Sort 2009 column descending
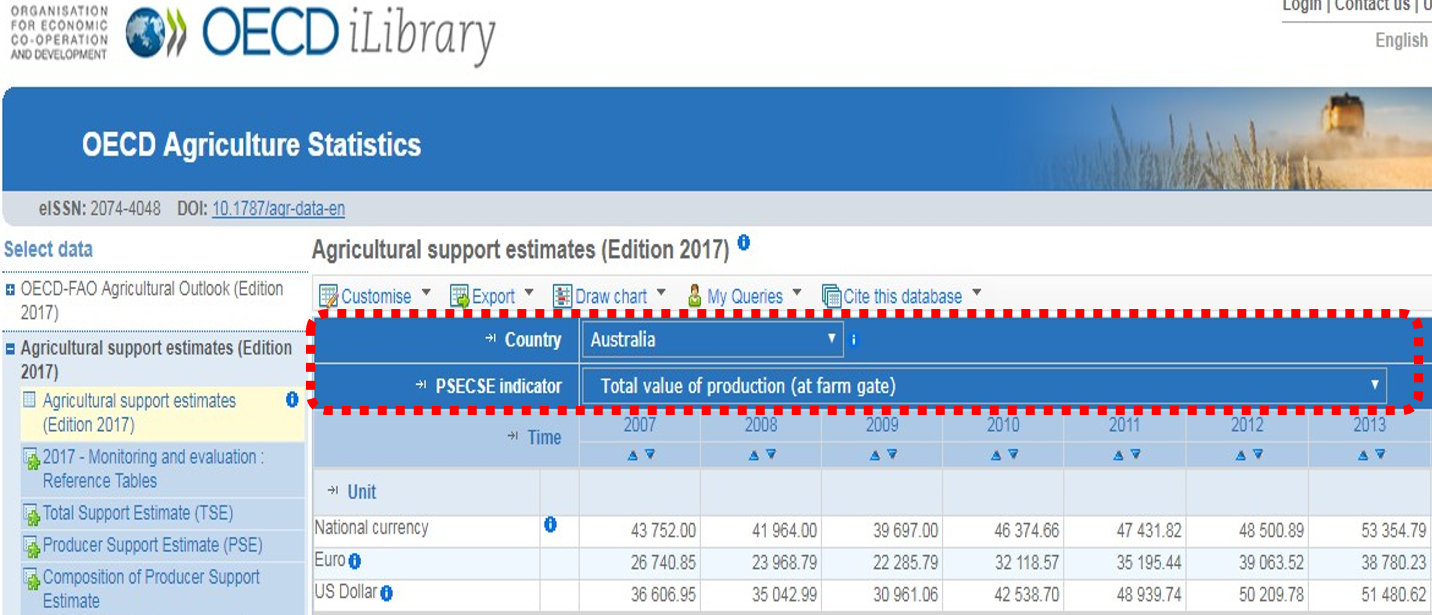 pyautogui.click(x=892, y=455)
